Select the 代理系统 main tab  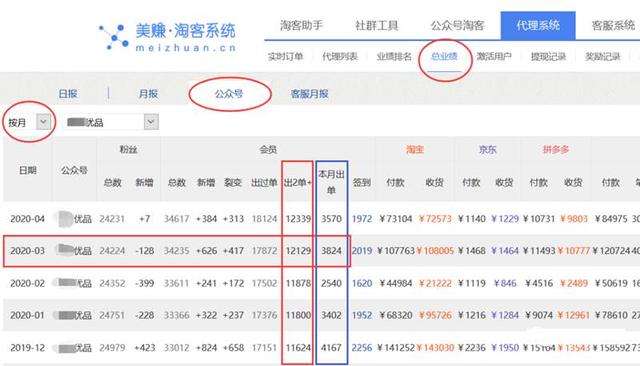pos(538,25)
